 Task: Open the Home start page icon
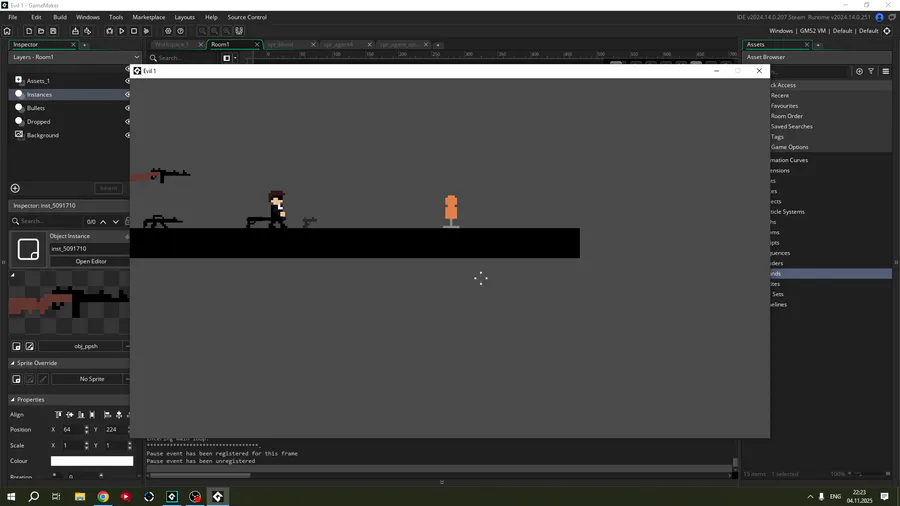click(7, 31)
